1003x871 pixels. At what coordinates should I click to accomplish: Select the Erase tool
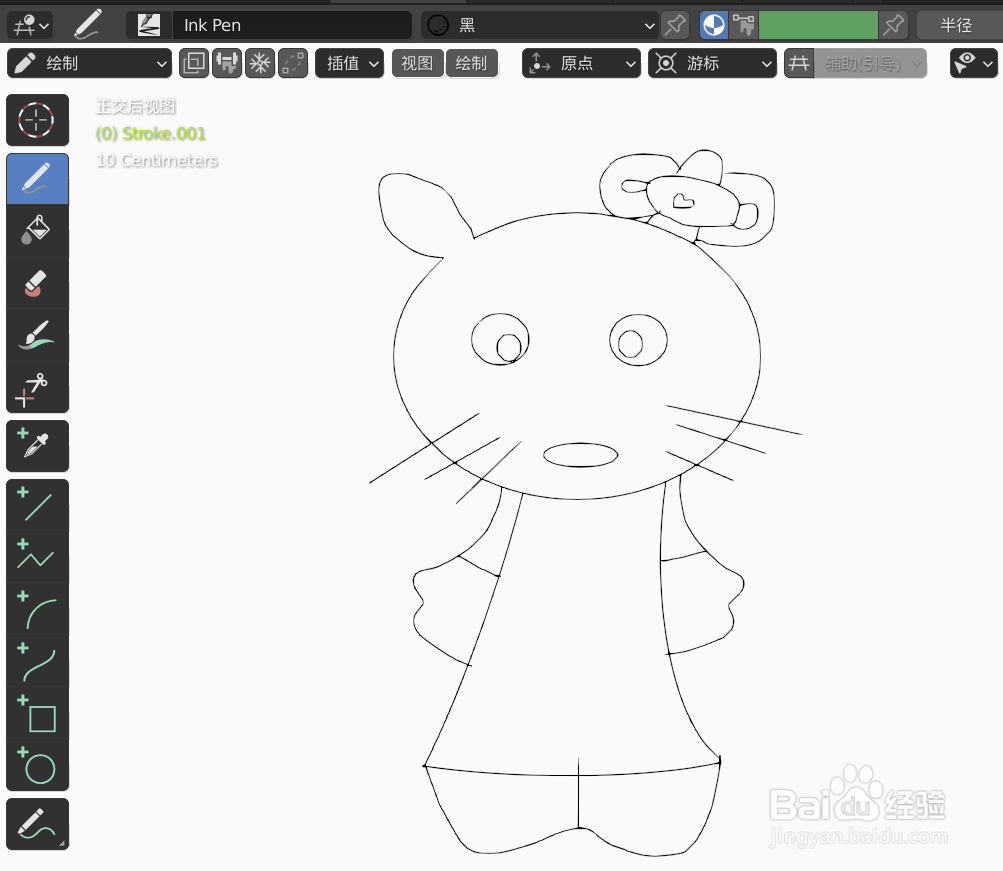tap(37, 283)
